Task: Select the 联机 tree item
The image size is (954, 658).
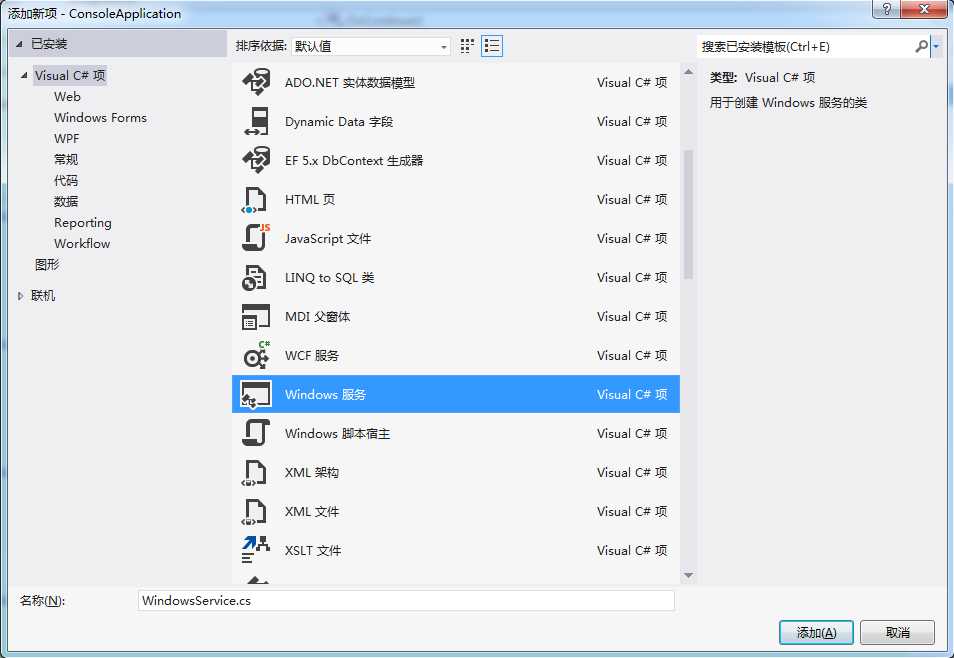Action: [43, 296]
